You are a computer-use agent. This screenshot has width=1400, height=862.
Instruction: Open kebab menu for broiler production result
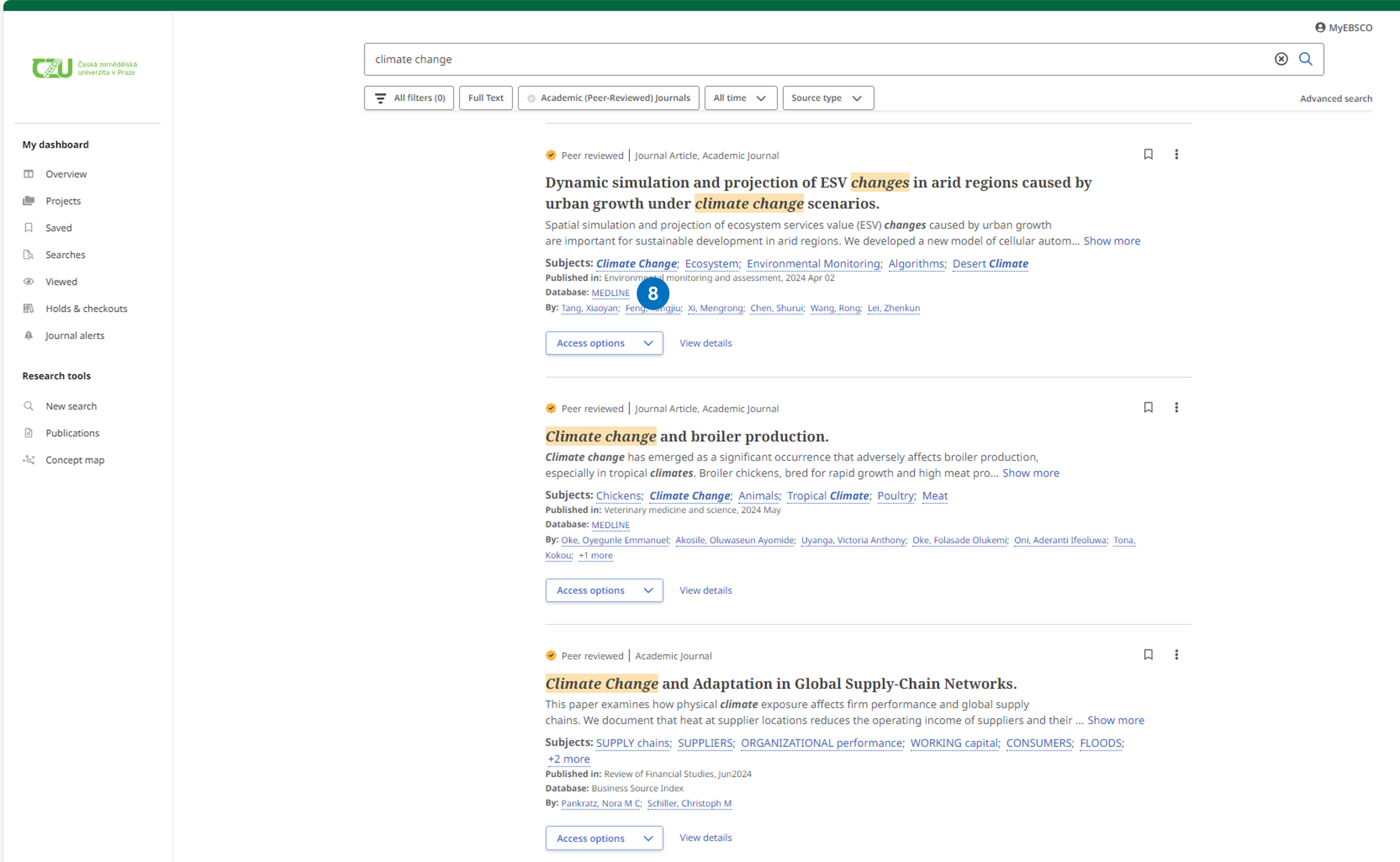click(1176, 407)
